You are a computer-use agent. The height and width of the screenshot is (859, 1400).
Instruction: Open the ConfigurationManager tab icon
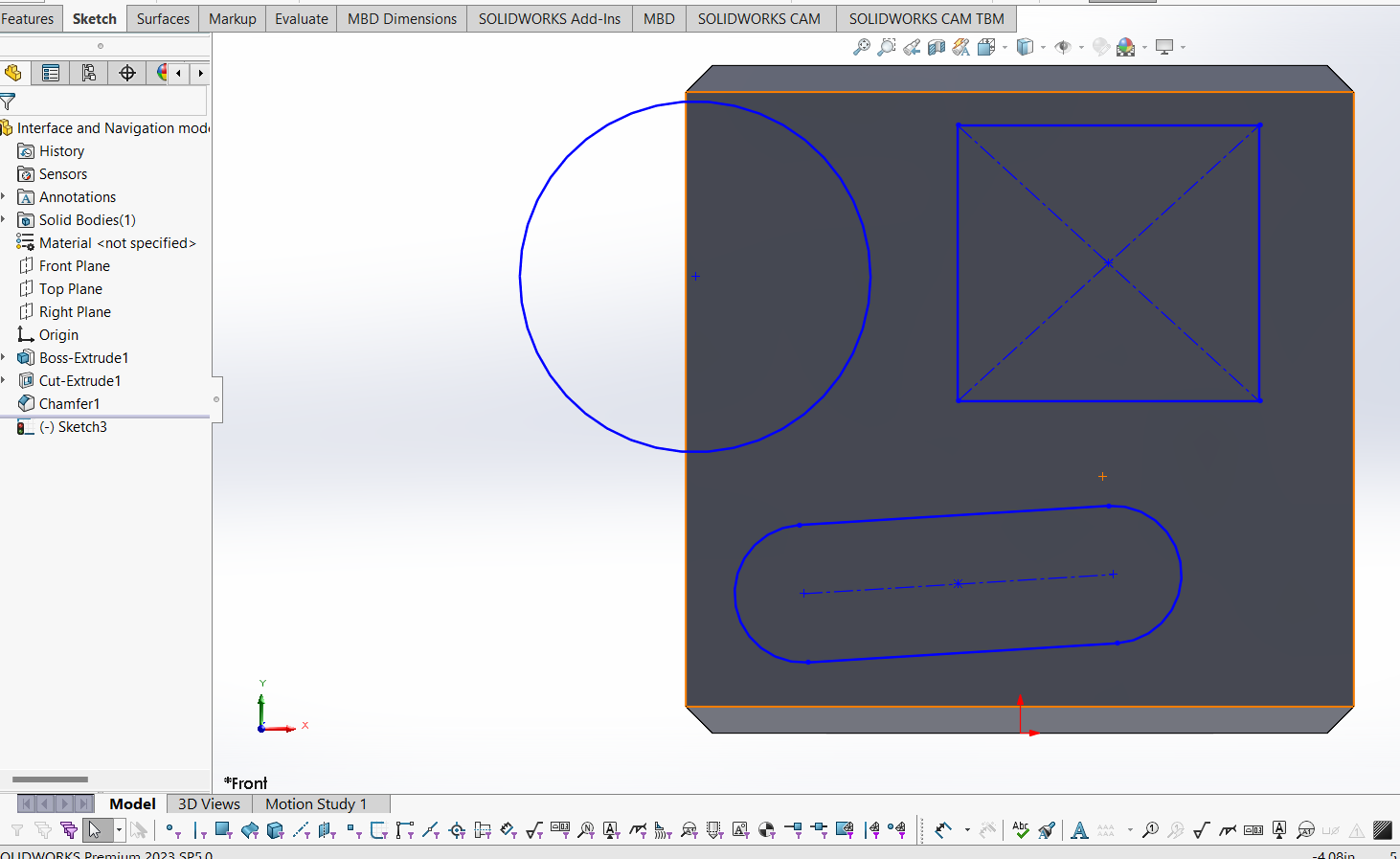(89, 73)
